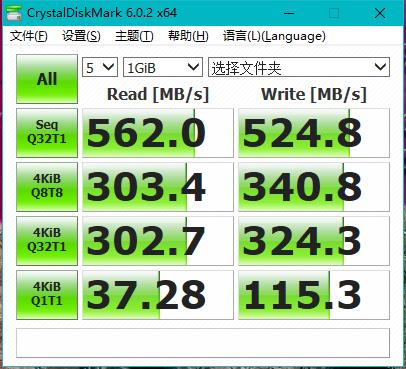Select the 4KiB Q32T1 read result 302.7
Image resolution: width=406 pixels, height=369 pixels.
click(x=158, y=241)
